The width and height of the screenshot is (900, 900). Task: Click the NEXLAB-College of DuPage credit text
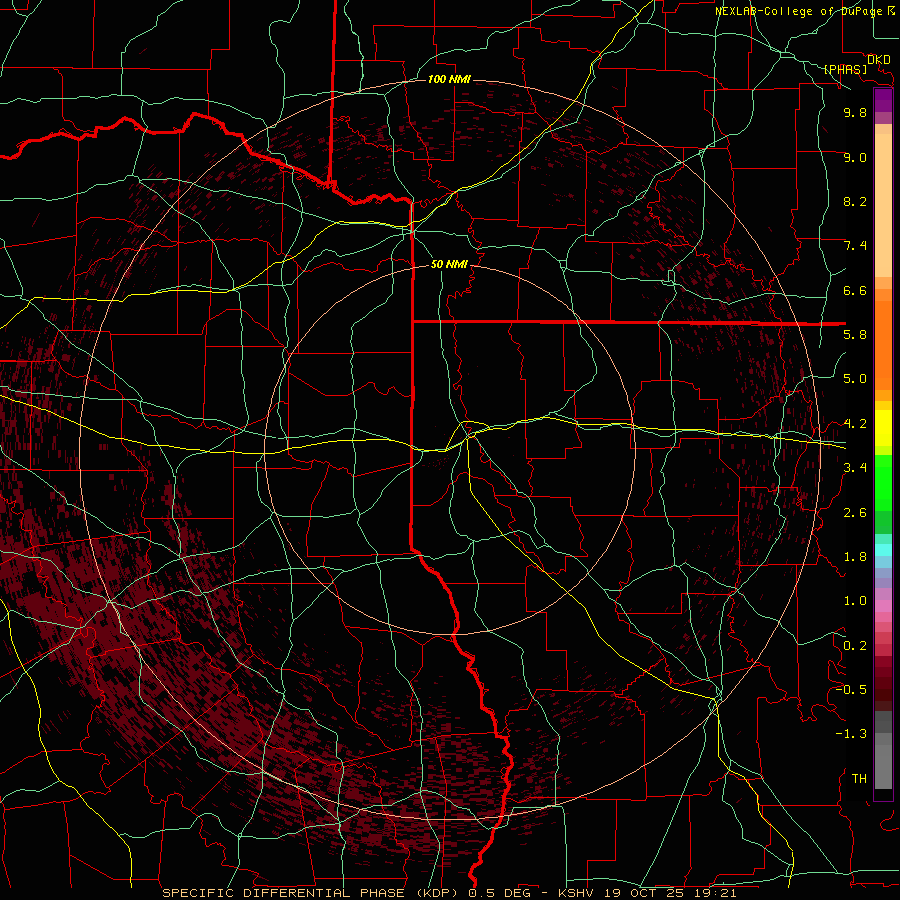click(801, 11)
